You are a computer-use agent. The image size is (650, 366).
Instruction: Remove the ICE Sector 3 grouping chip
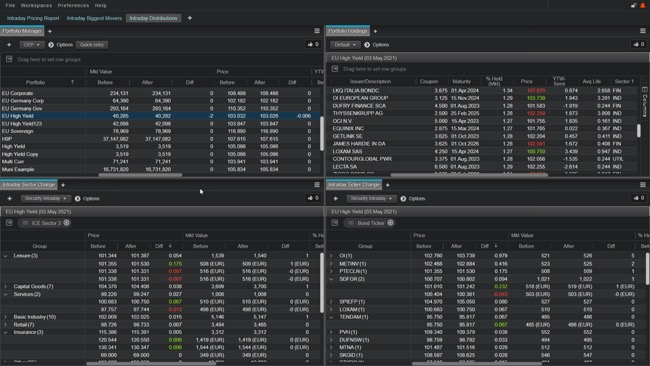point(66,223)
